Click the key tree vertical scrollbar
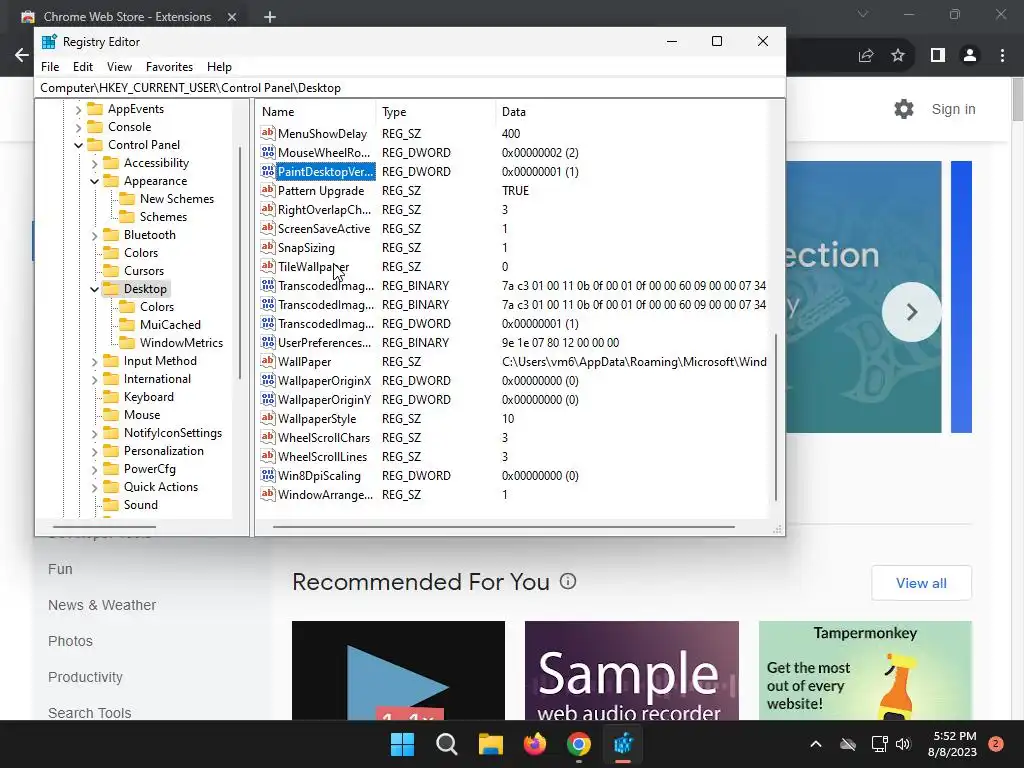 pos(239,263)
